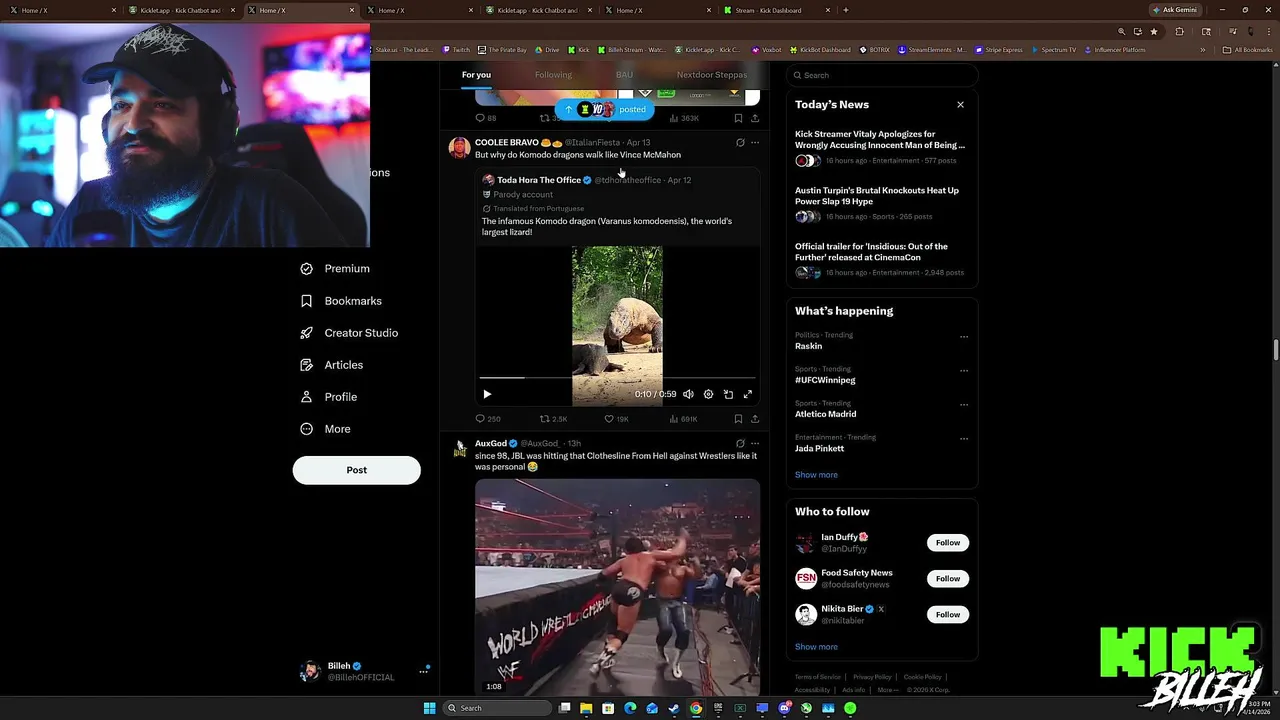Show more Who to follow suggestions
The height and width of the screenshot is (720, 1280).
[x=816, y=647]
